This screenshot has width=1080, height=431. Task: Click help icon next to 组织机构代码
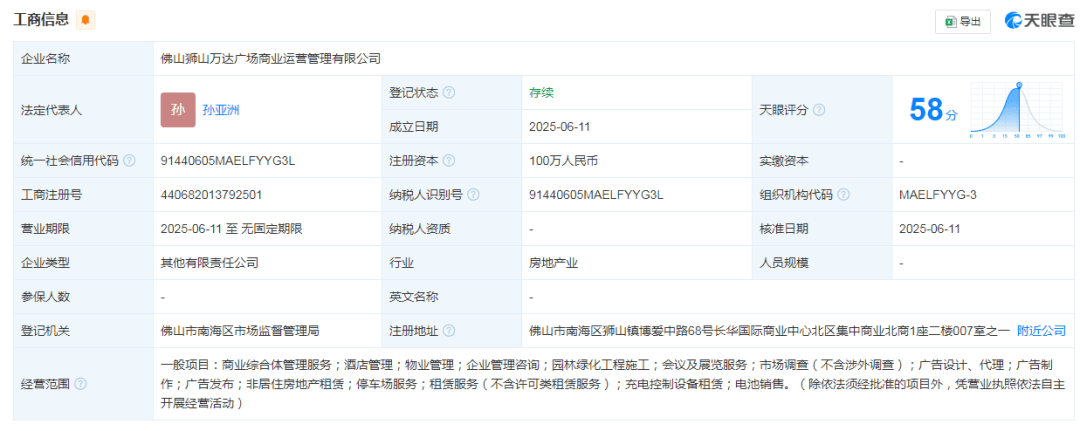(843, 195)
